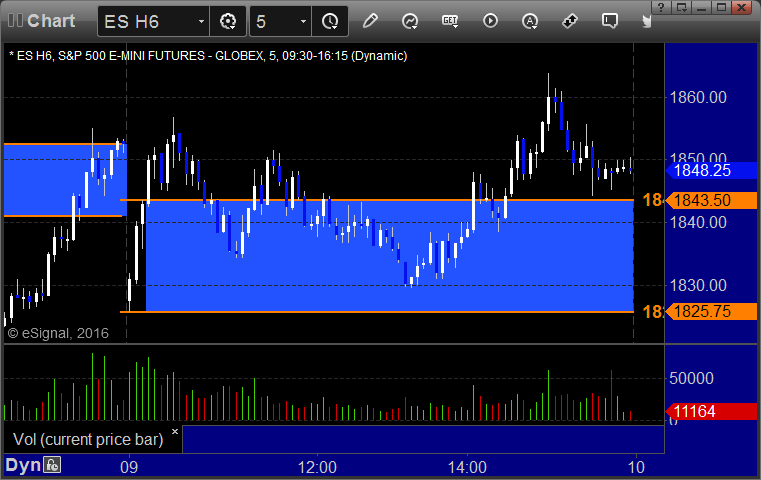Click the 1860.00 price axis label
This screenshot has height=480, width=761.
698,97
